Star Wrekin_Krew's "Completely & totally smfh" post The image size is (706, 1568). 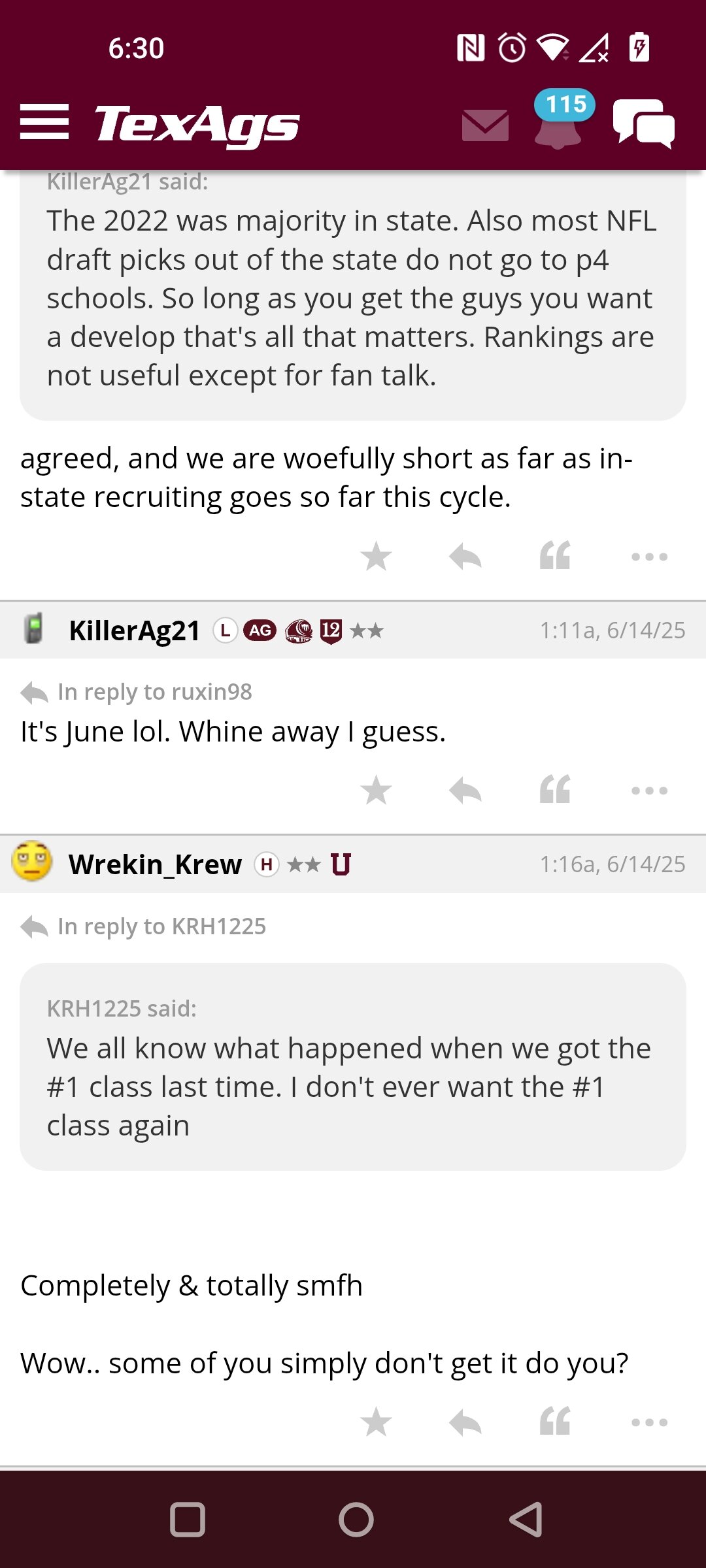tap(377, 1422)
